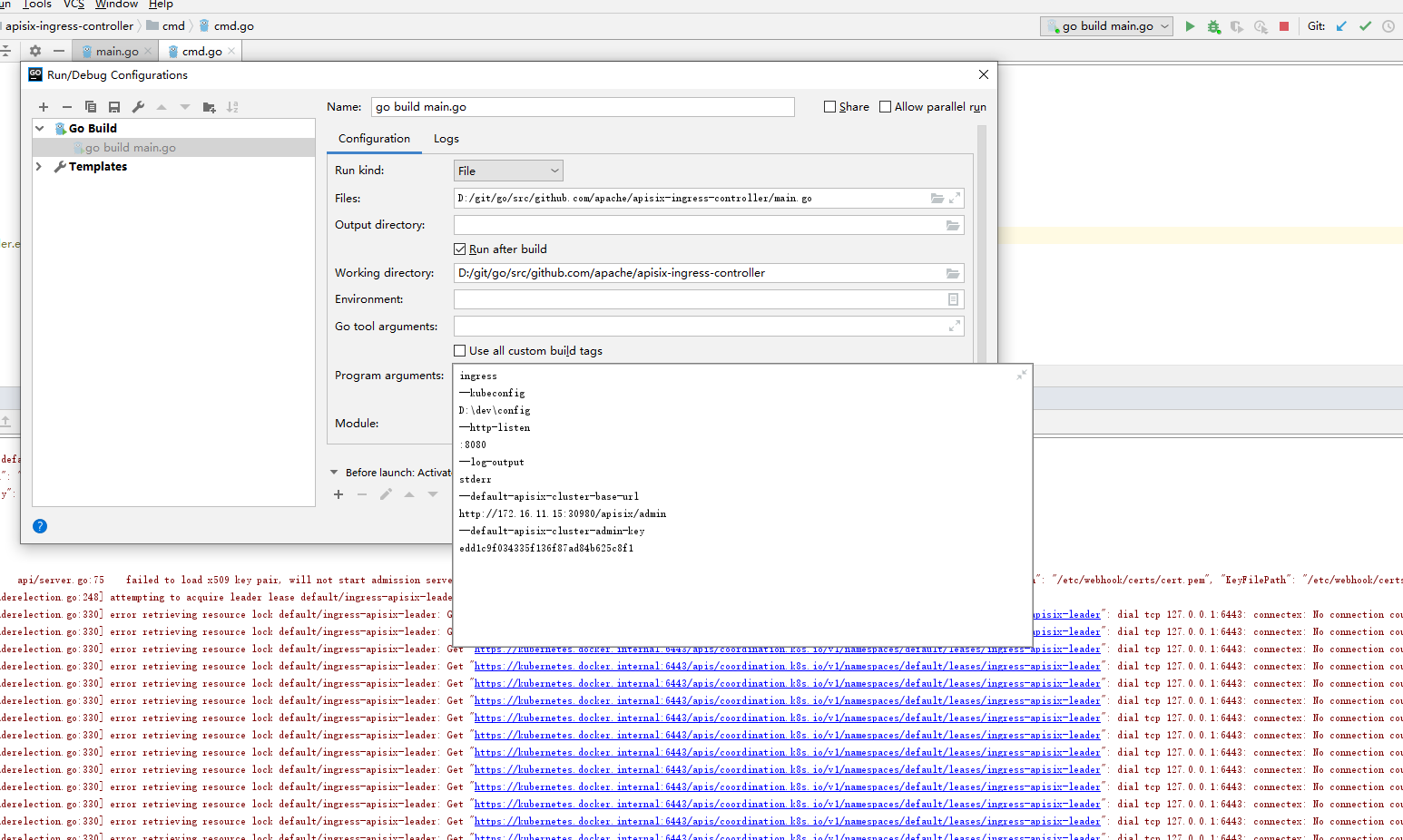Viewport: 1403px width, 840px height.
Task: Collapse the Before launch section
Action: click(334, 473)
